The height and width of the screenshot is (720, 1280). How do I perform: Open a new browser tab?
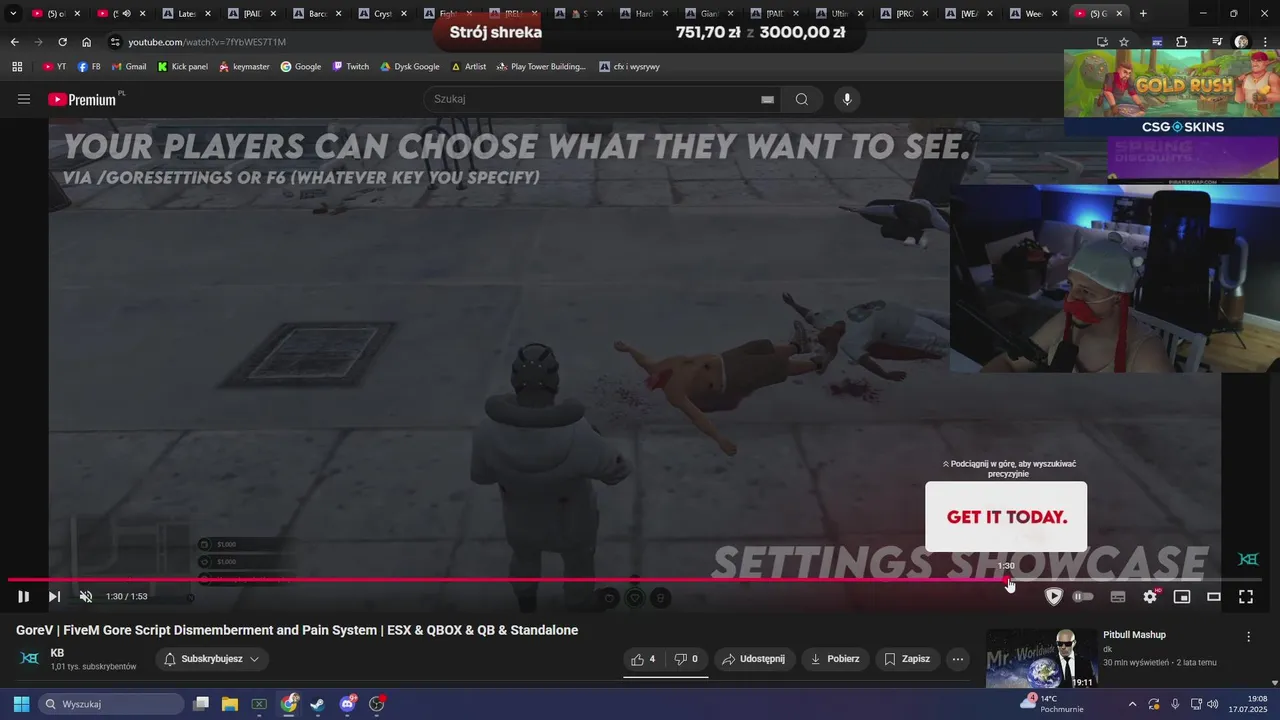click(1143, 14)
